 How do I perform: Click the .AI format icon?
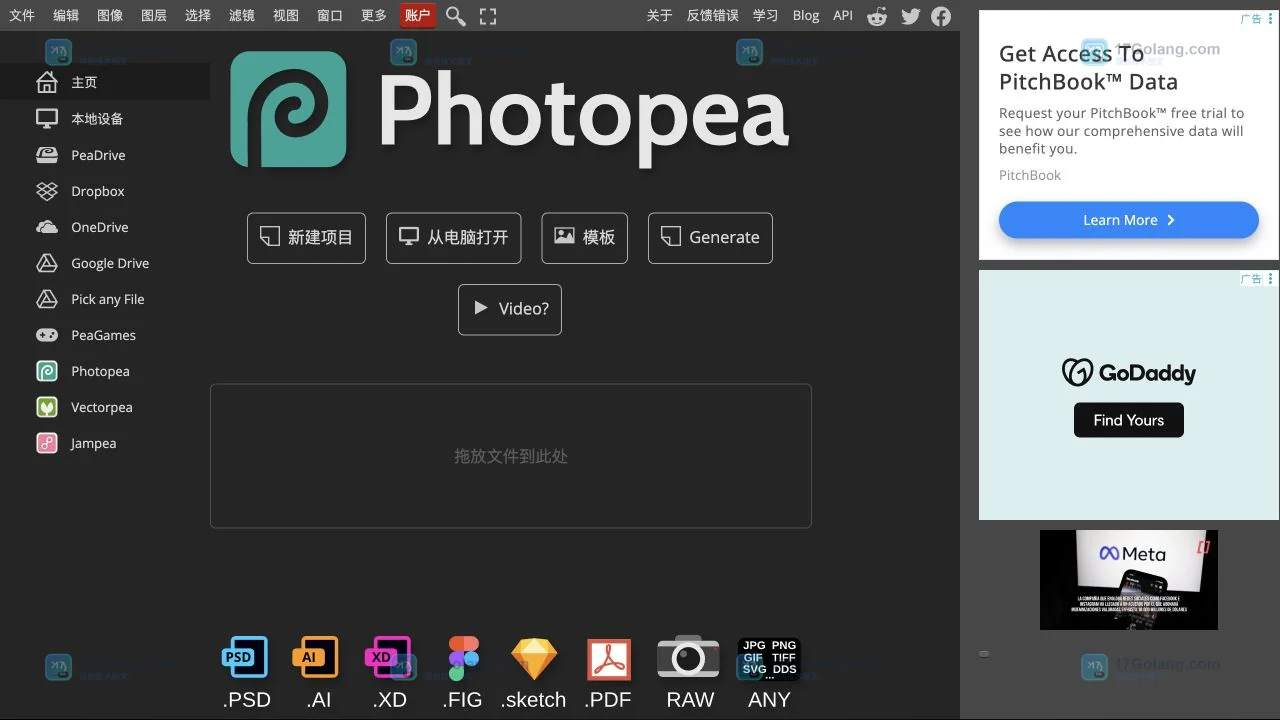[316, 657]
